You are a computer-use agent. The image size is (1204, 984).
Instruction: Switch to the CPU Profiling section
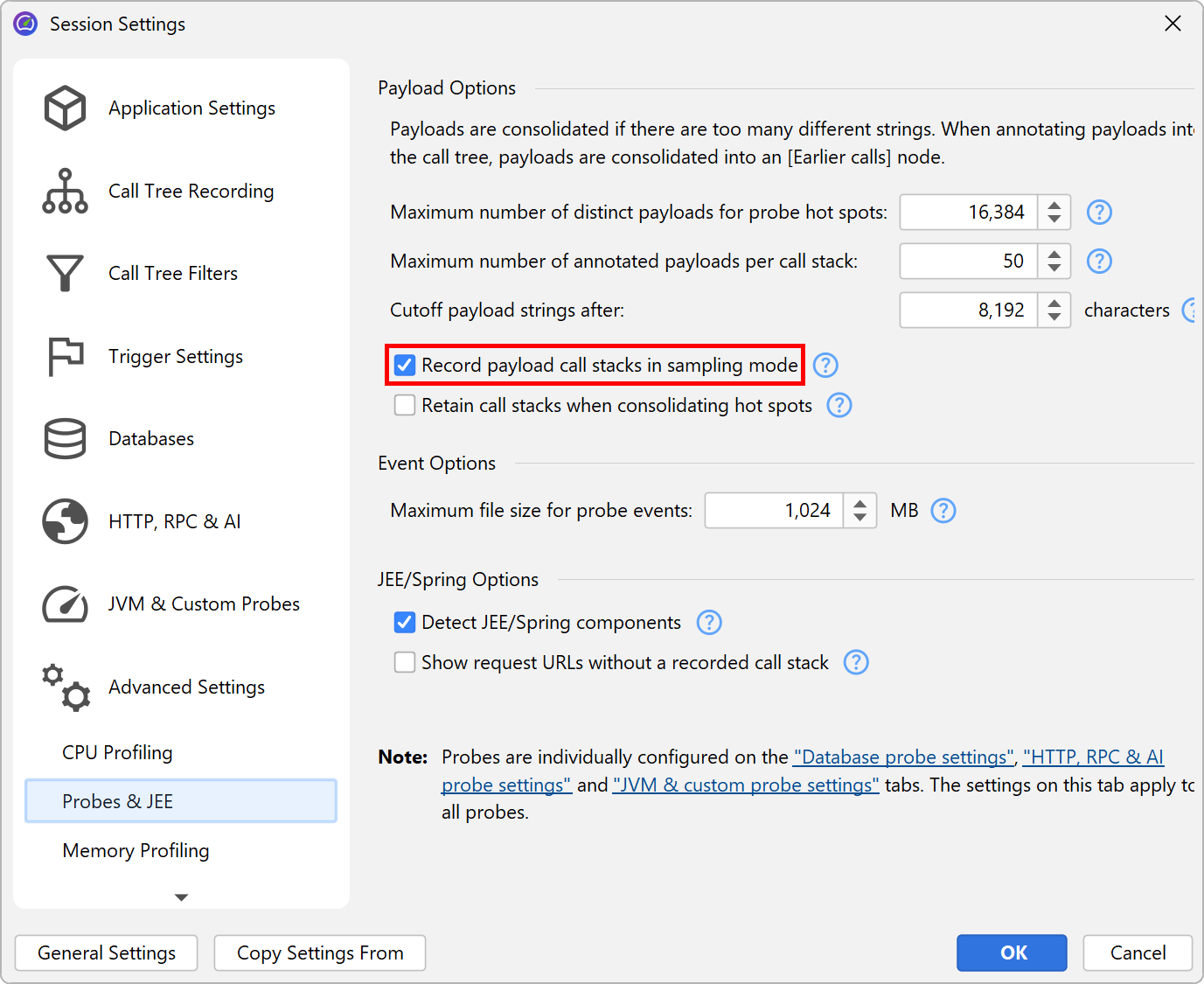[117, 753]
